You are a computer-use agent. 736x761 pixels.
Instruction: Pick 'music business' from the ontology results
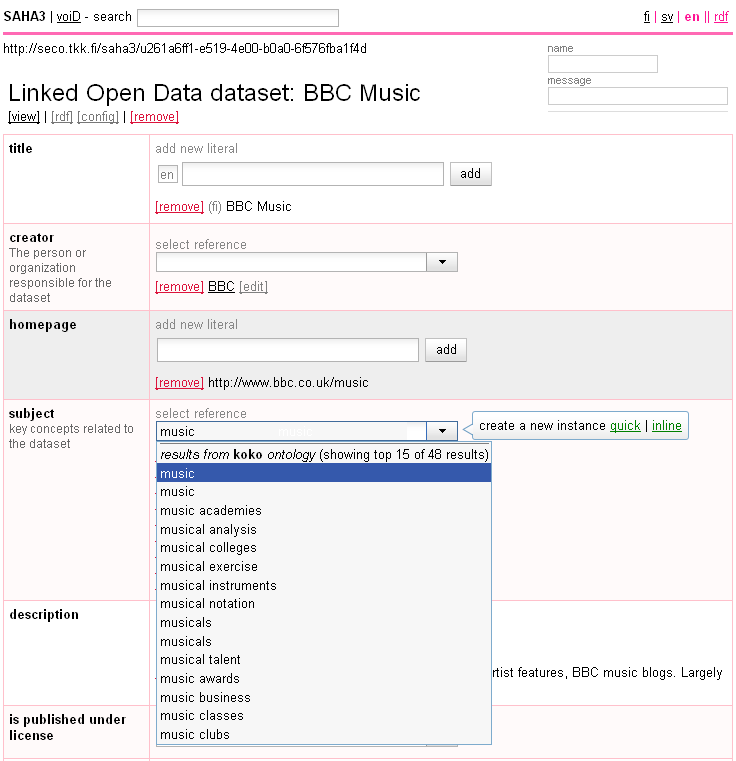pyautogui.click(x=205, y=697)
